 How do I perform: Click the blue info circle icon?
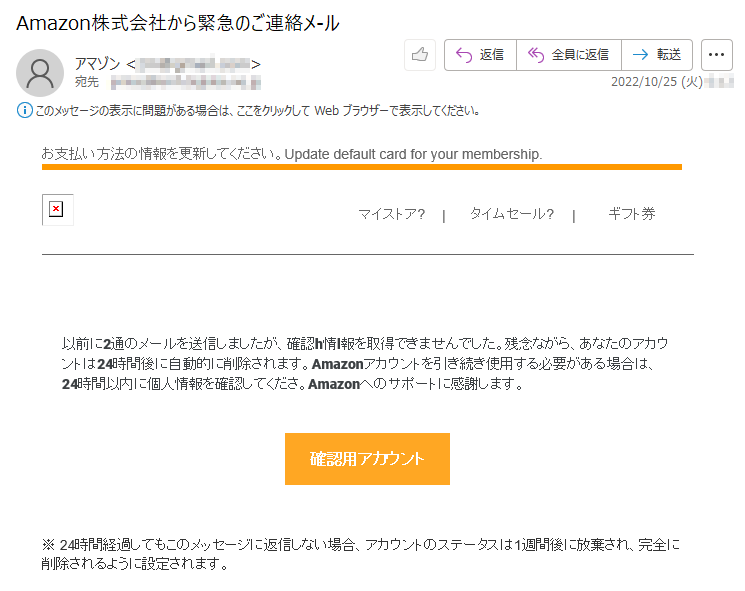(x=25, y=110)
